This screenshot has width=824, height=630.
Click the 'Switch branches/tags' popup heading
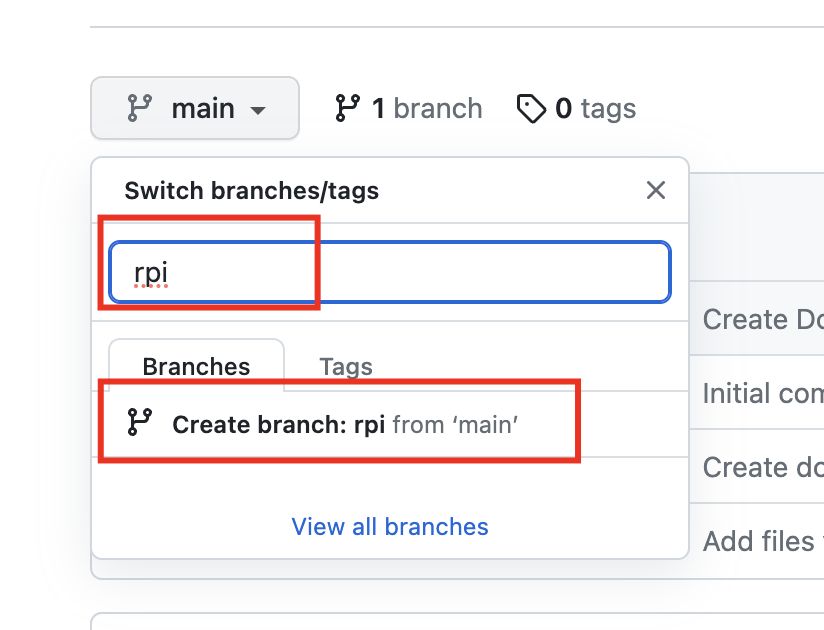point(251,190)
